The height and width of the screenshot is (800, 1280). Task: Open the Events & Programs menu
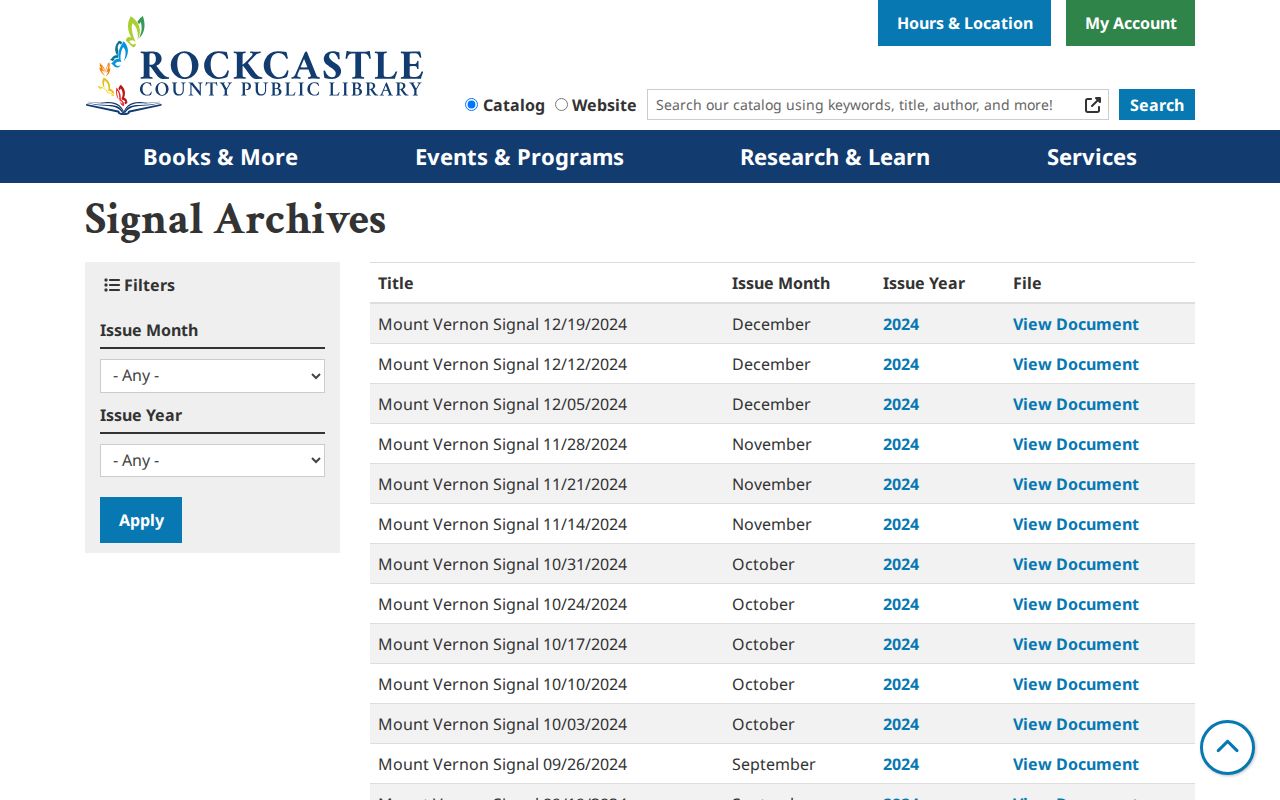pyautogui.click(x=519, y=157)
